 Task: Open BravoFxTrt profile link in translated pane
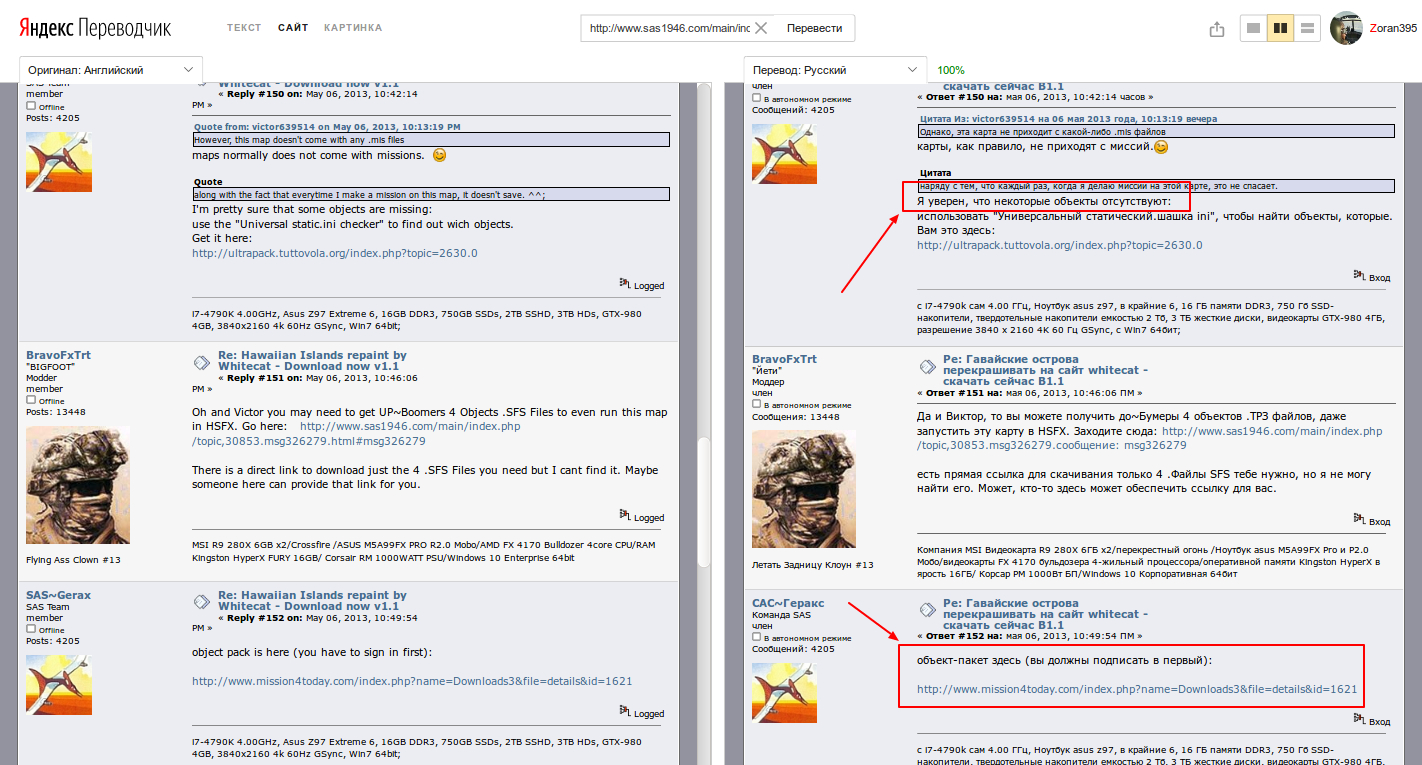point(784,359)
